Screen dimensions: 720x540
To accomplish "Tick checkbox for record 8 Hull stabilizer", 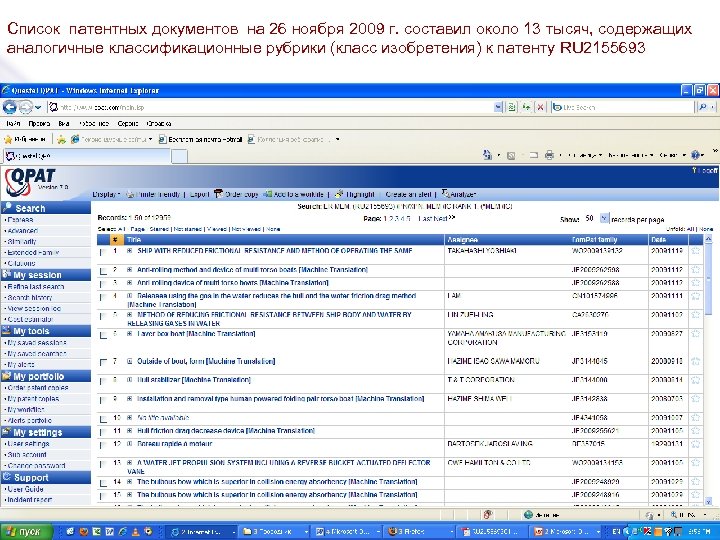I will (103, 381).
